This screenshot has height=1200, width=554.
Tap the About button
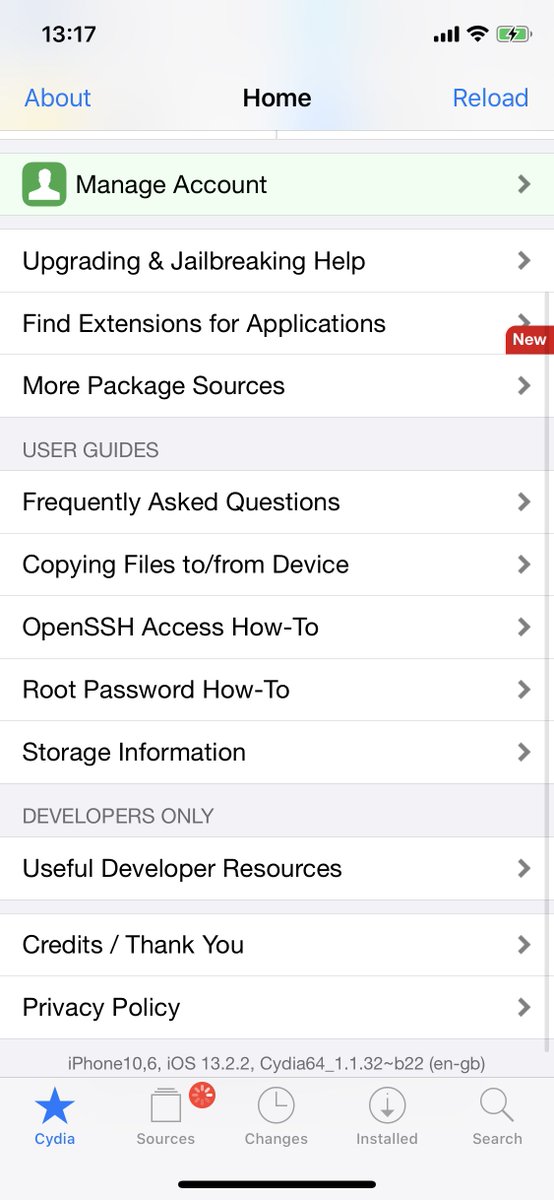pos(58,98)
